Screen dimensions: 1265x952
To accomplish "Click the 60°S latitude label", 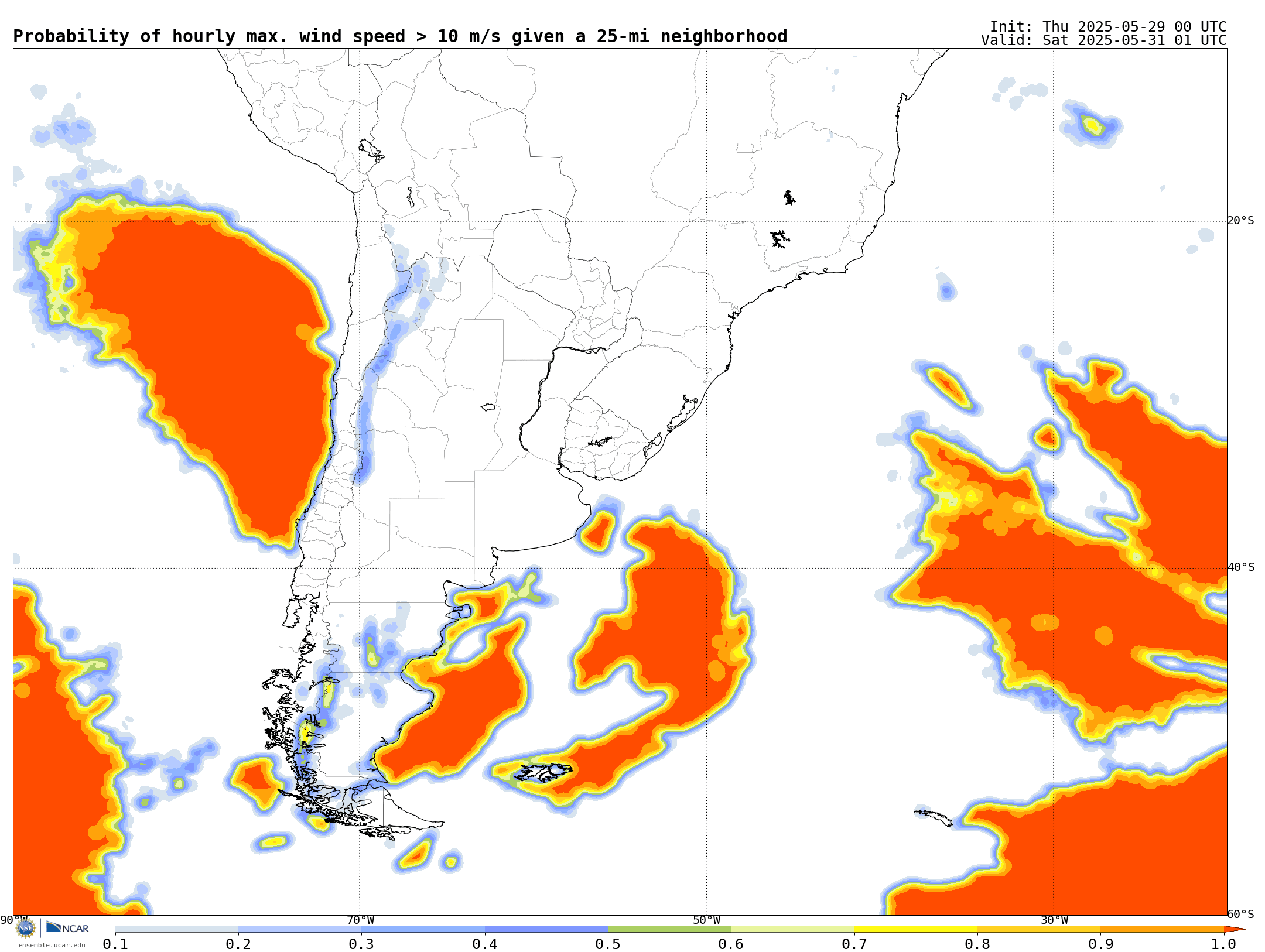I will pyautogui.click(x=1241, y=914).
